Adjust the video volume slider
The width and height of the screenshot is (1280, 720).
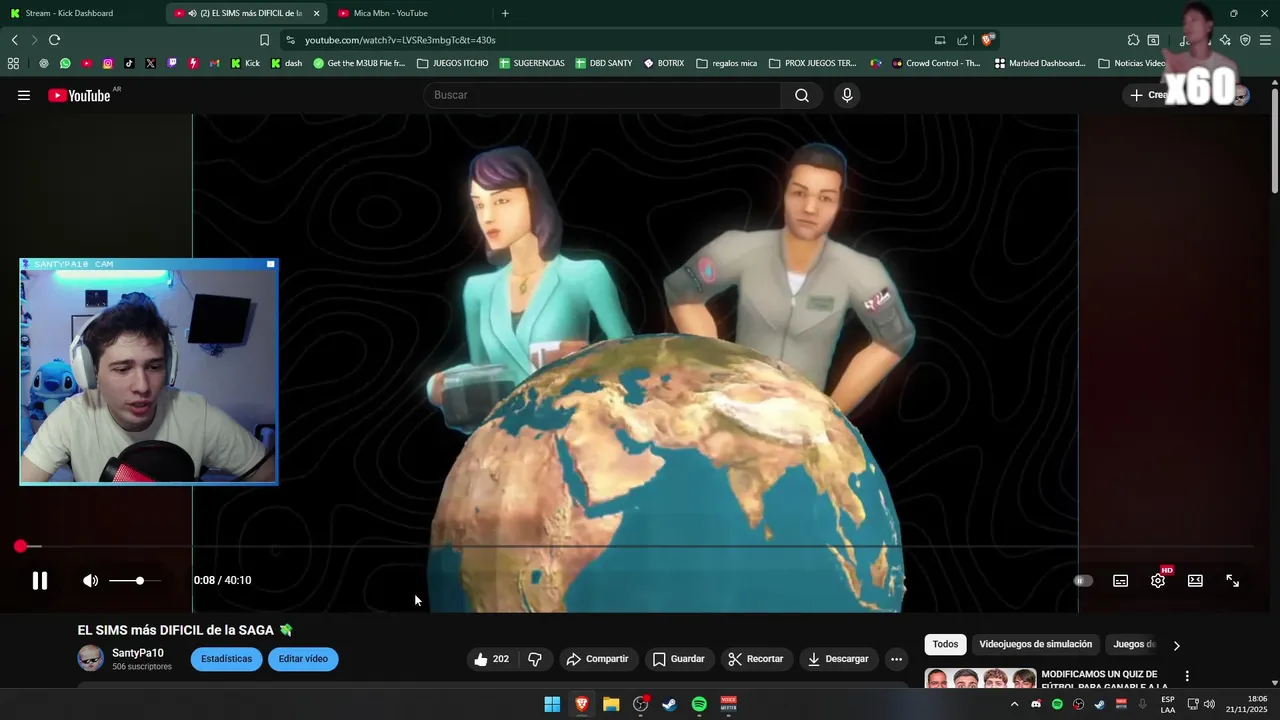[134, 580]
